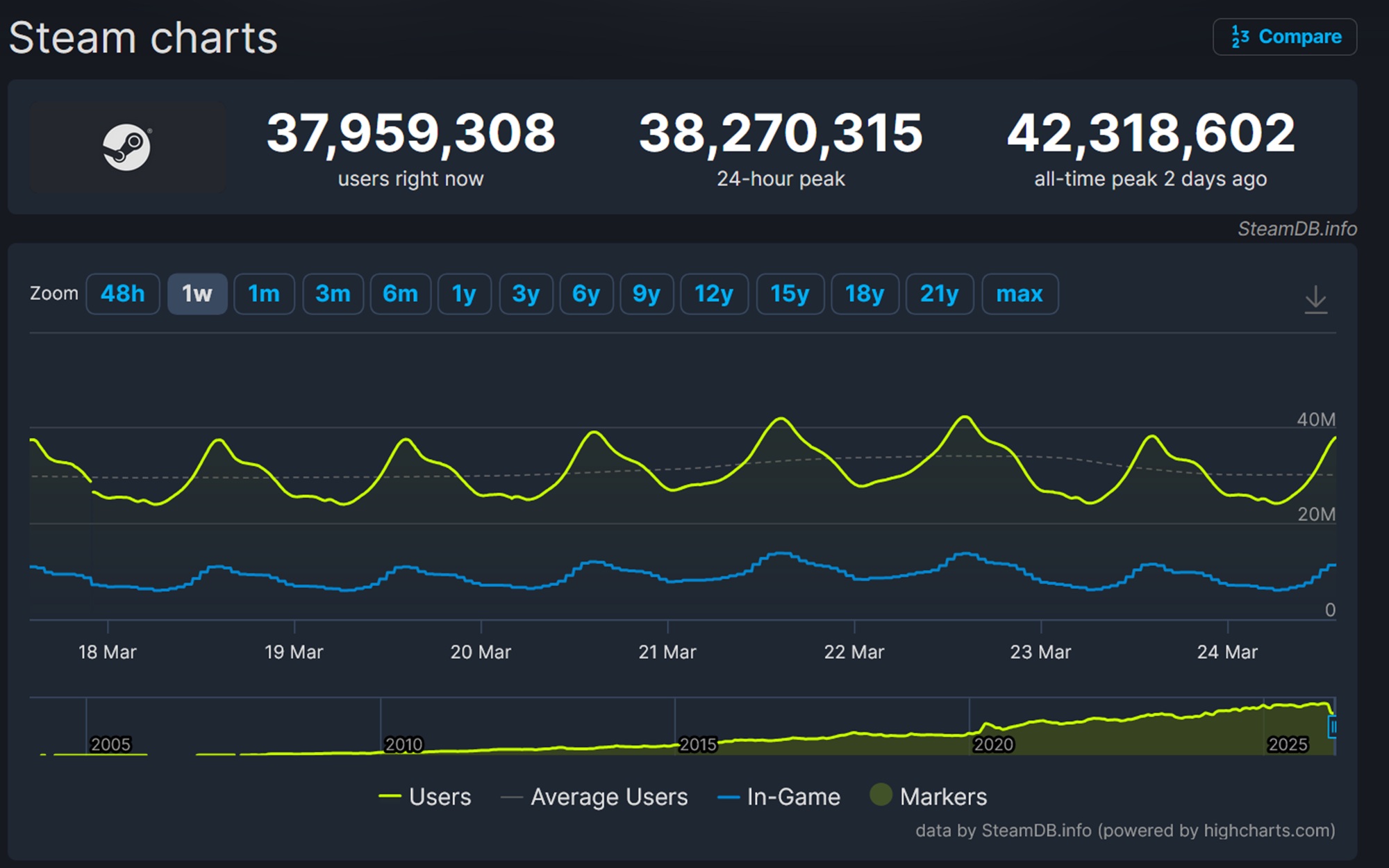Select the 48h zoom range
The width and height of the screenshot is (1389, 868).
point(123,294)
